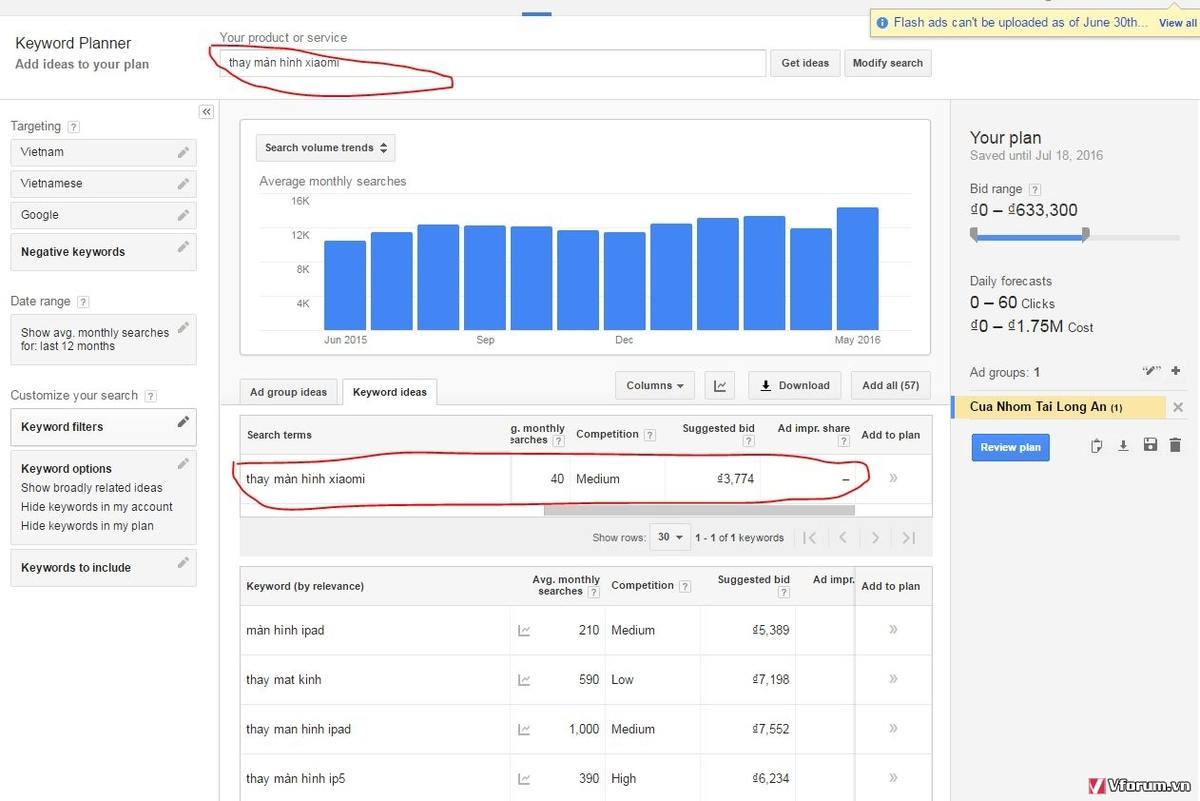Add new ad group plus icon

click(1176, 372)
